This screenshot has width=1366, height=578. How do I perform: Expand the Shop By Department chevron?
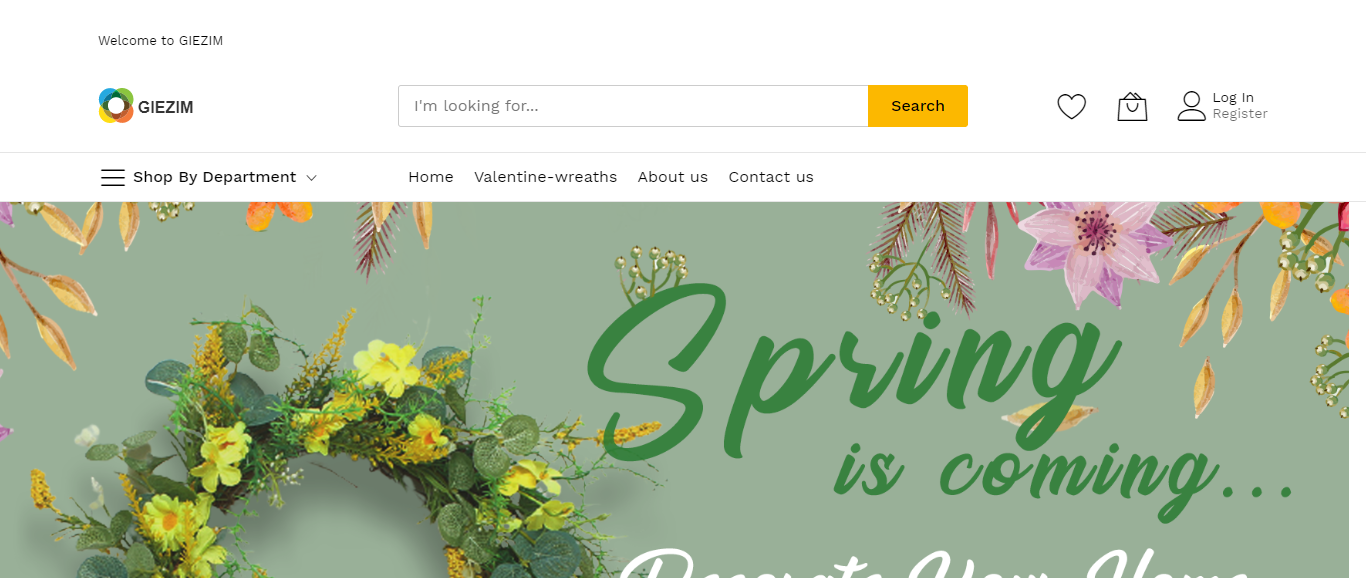(x=311, y=178)
